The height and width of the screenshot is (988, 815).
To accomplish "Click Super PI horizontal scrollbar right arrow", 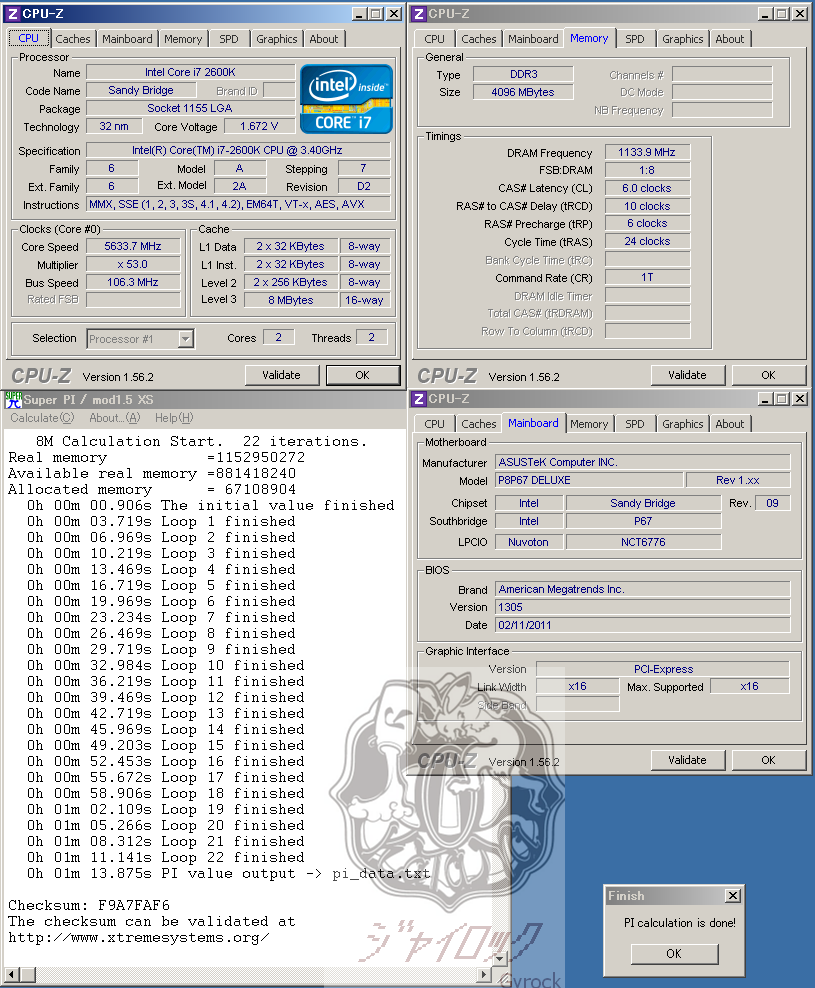I will pos(483,975).
